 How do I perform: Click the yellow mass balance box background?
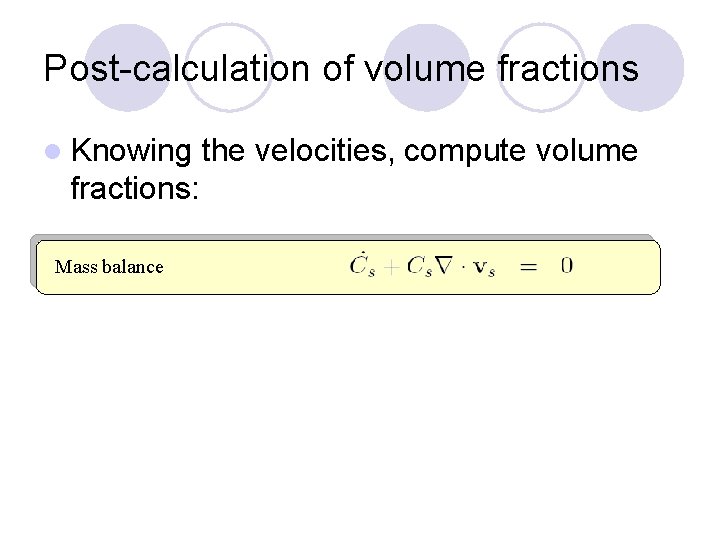click(x=348, y=267)
